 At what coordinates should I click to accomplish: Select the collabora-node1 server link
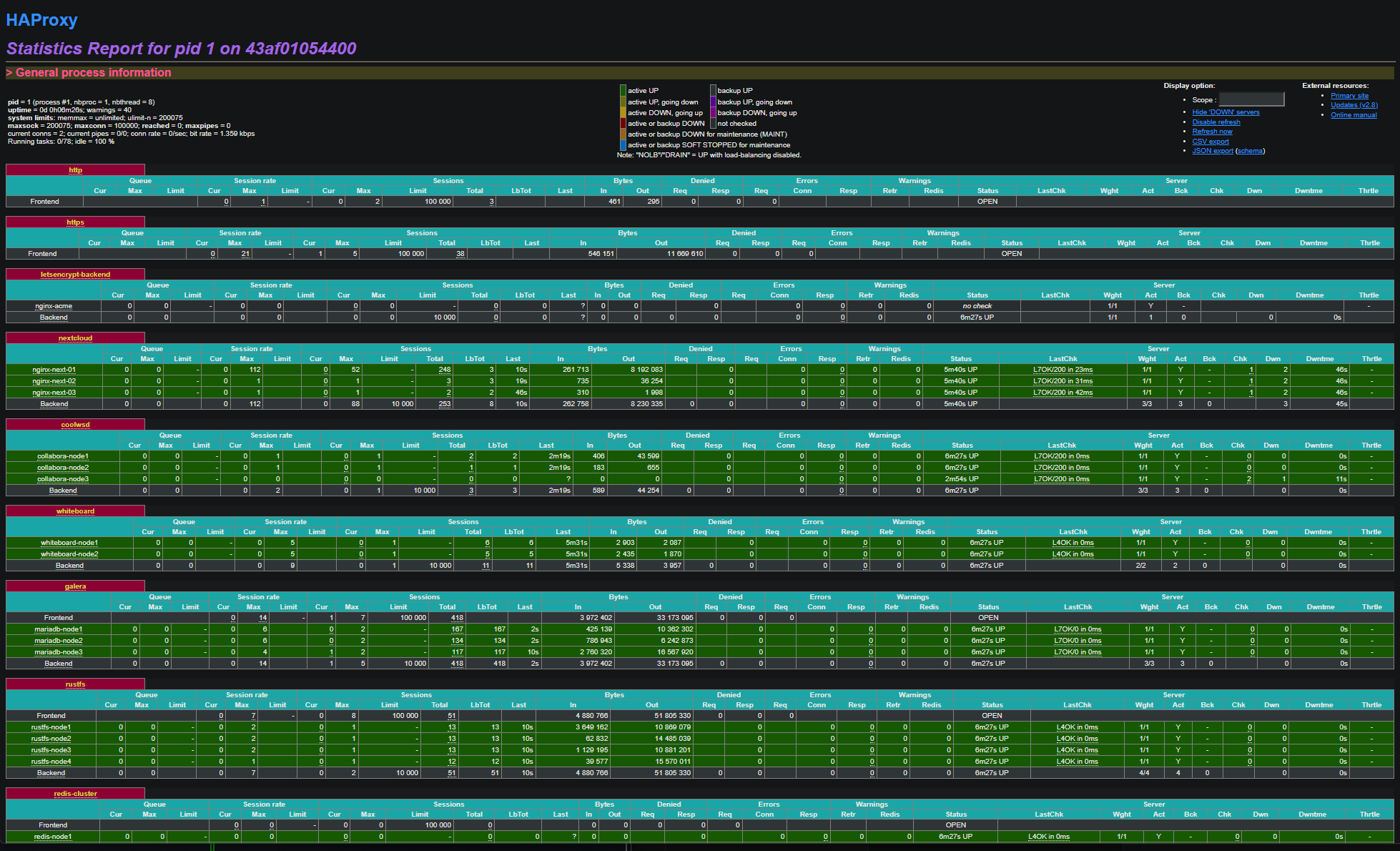coord(63,456)
